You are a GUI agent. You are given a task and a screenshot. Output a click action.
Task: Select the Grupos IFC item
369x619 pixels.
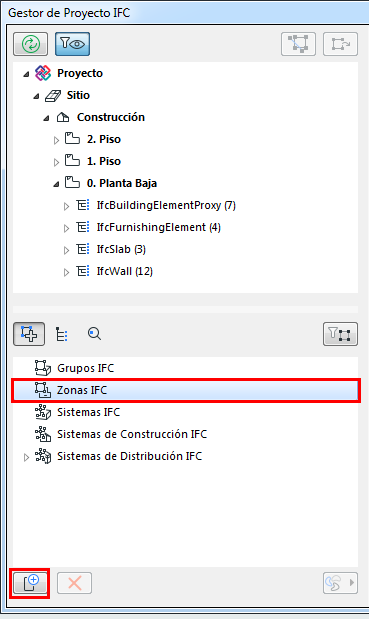tap(86, 368)
